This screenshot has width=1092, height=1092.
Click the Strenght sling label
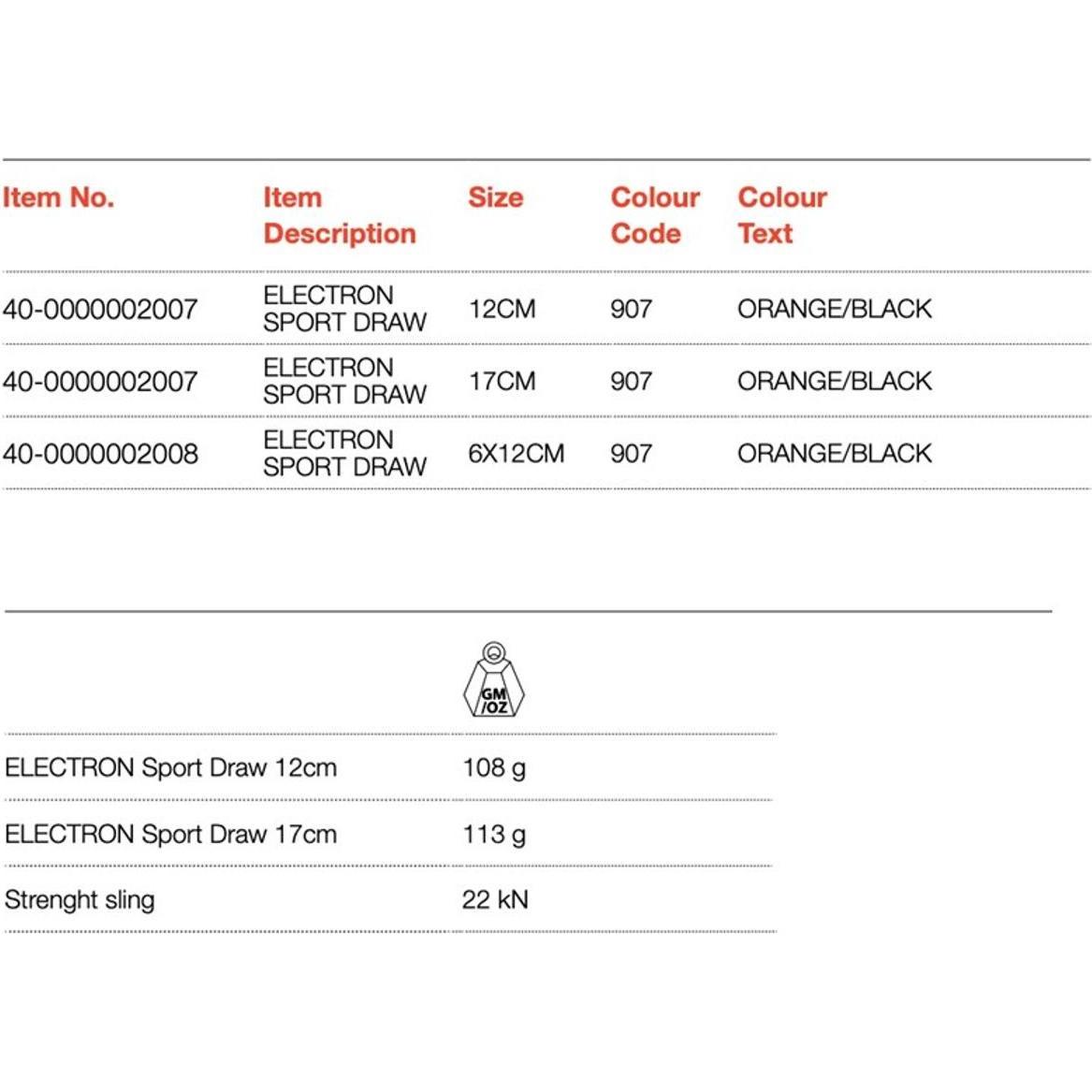(80, 900)
